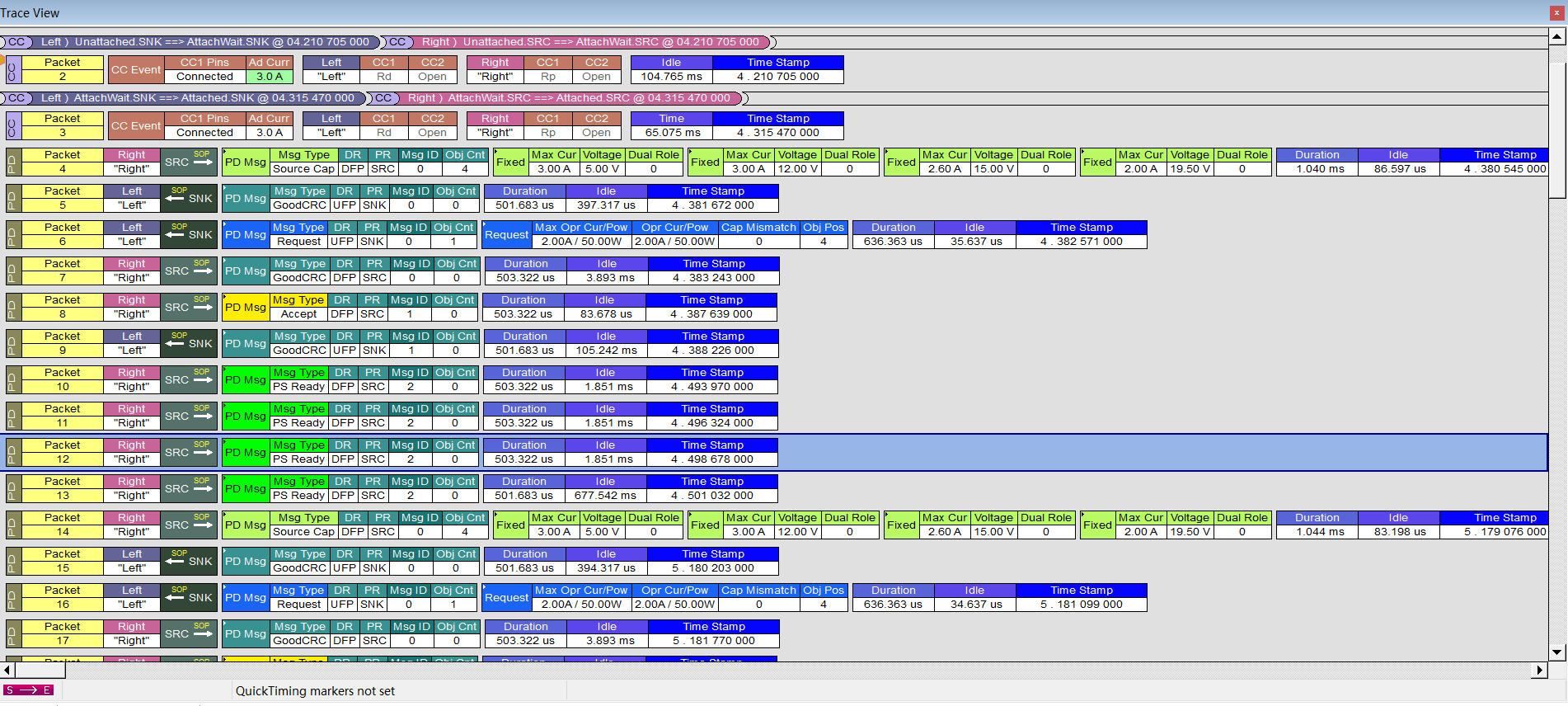
Task: Select the Right AttachWait.SRC to Attached.SRC state bar
Action: [570, 98]
